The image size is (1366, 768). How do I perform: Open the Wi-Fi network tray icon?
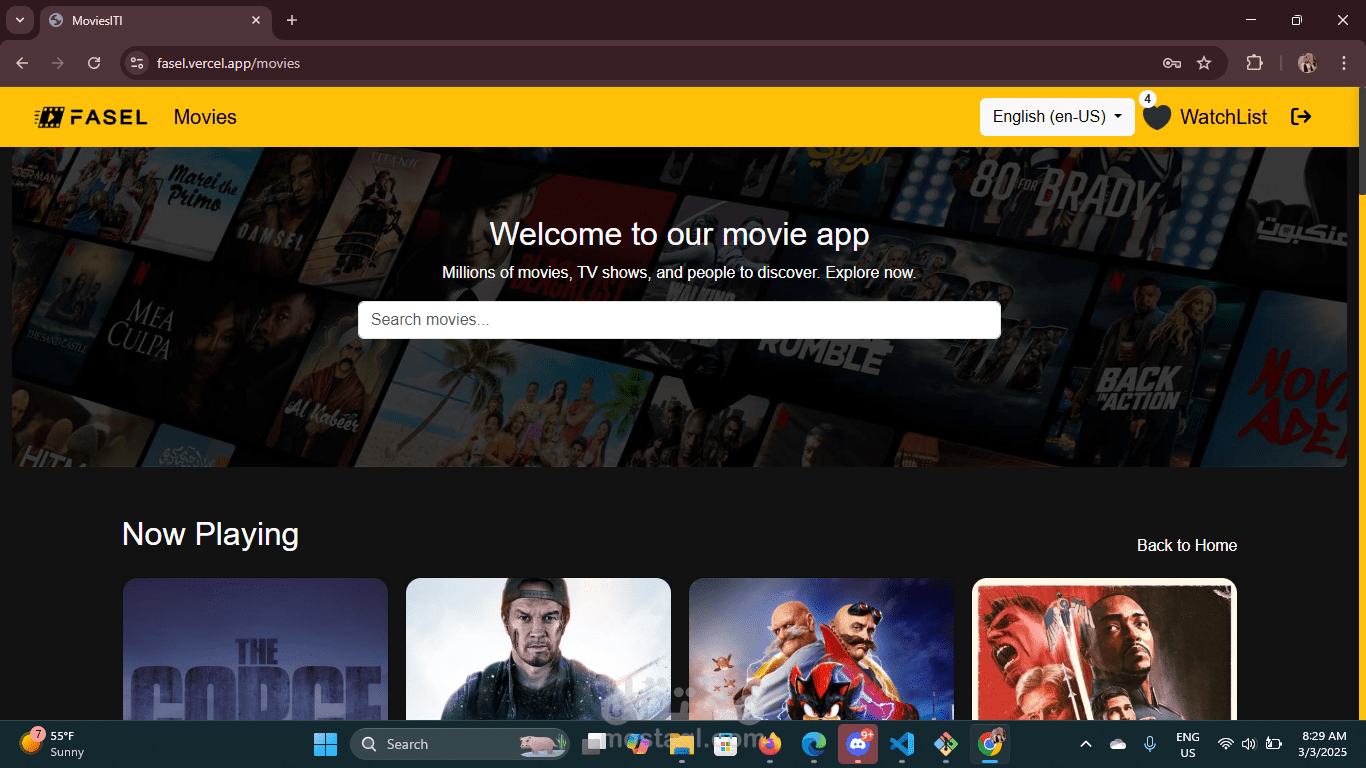coord(1225,744)
